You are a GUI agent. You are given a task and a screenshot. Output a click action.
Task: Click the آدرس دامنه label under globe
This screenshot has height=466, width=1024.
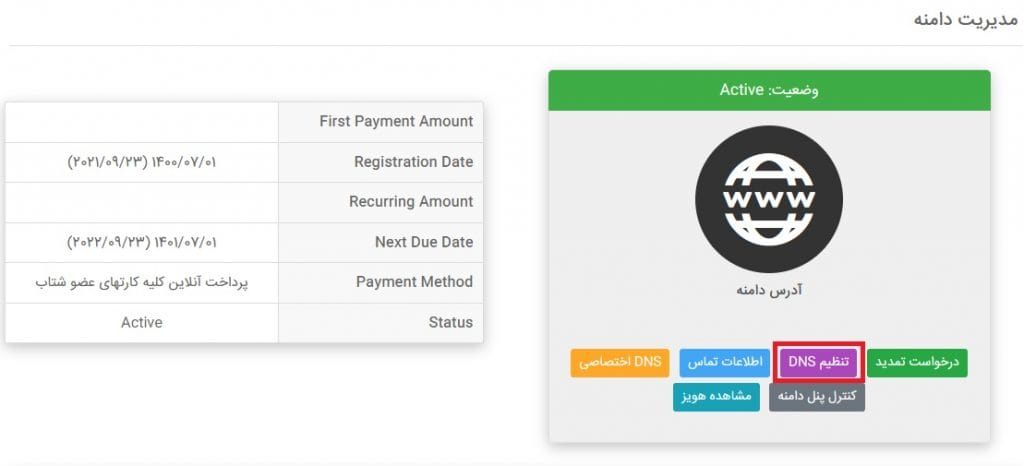pos(769,290)
